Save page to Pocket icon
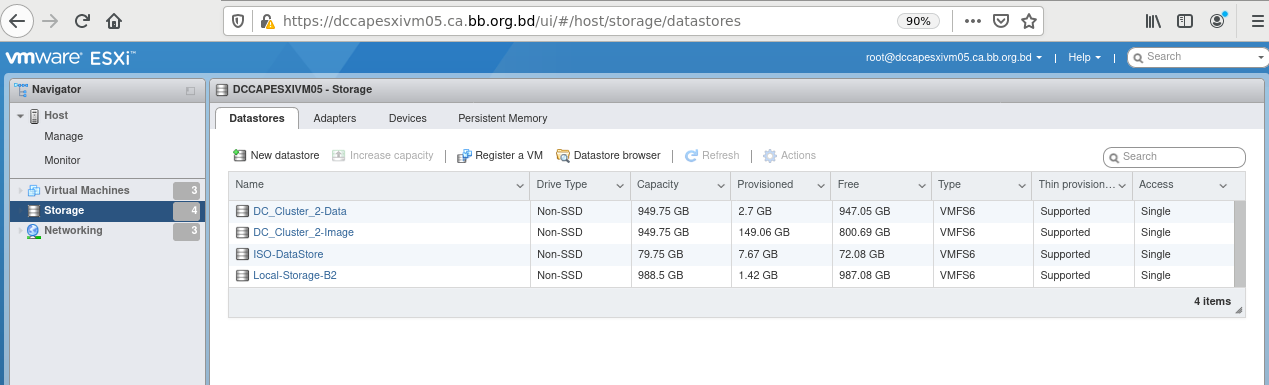1269x385 pixels. click(x=1001, y=20)
